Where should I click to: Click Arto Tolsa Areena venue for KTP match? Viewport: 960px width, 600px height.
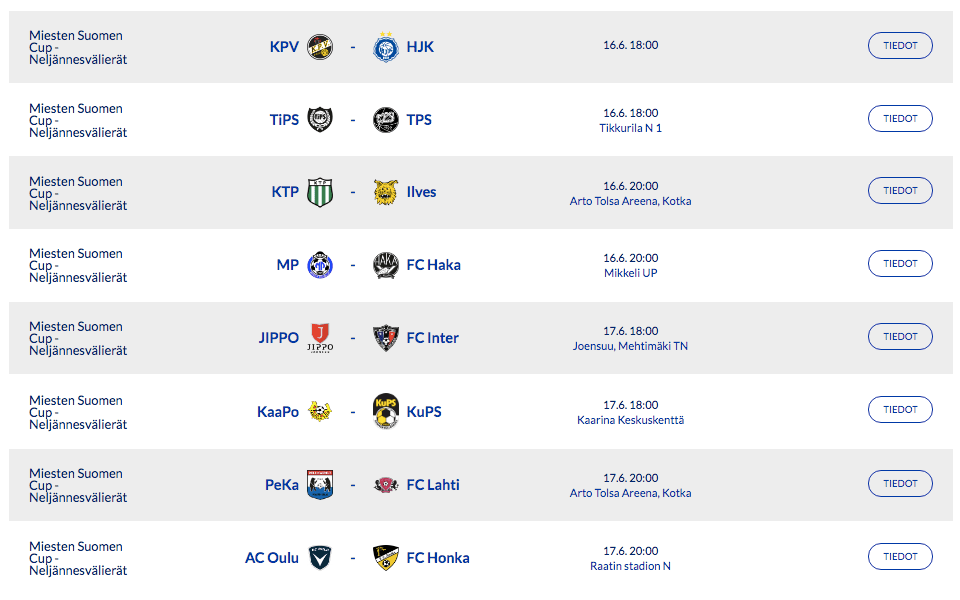[x=630, y=201]
